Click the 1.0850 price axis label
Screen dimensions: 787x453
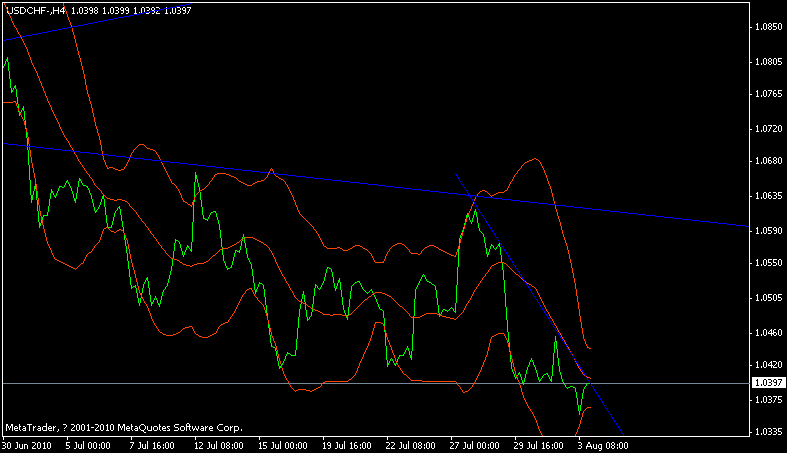tap(768, 27)
